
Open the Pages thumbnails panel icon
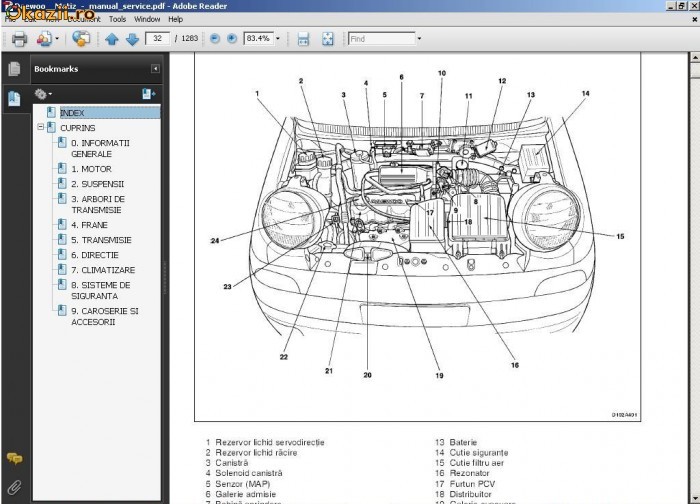14,69
